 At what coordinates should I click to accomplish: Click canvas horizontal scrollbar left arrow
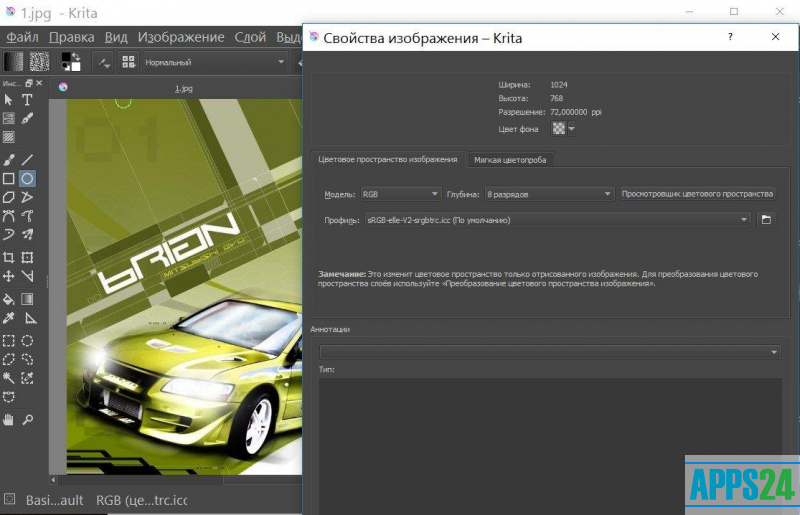click(x=54, y=480)
